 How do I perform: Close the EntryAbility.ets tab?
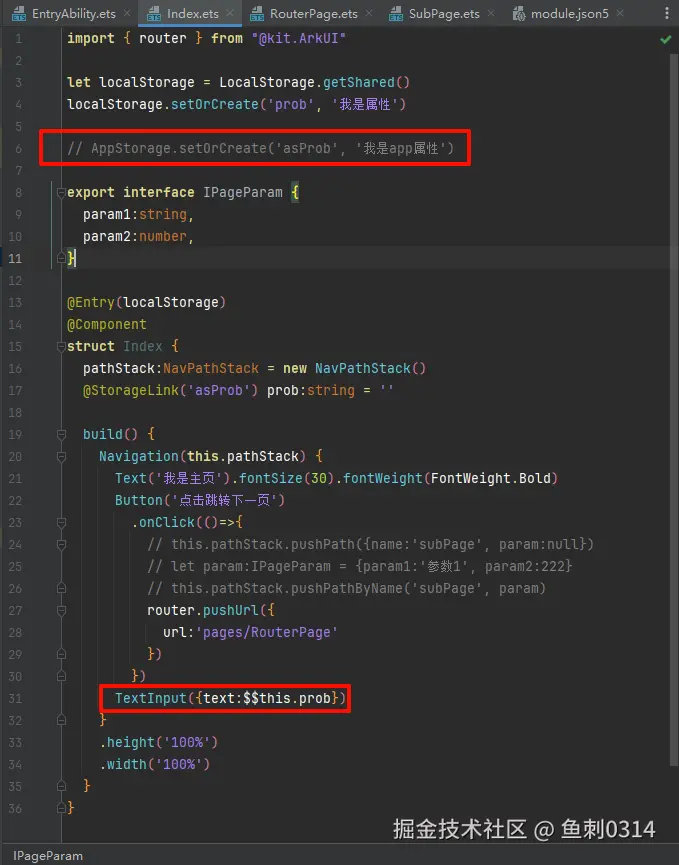(127, 13)
